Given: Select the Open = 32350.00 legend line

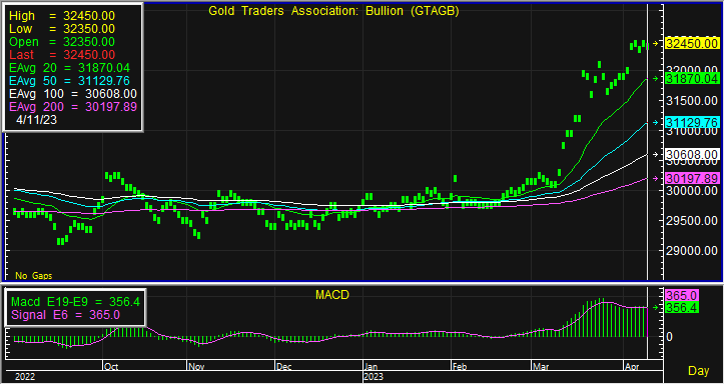Looking at the screenshot, I should [62, 42].
